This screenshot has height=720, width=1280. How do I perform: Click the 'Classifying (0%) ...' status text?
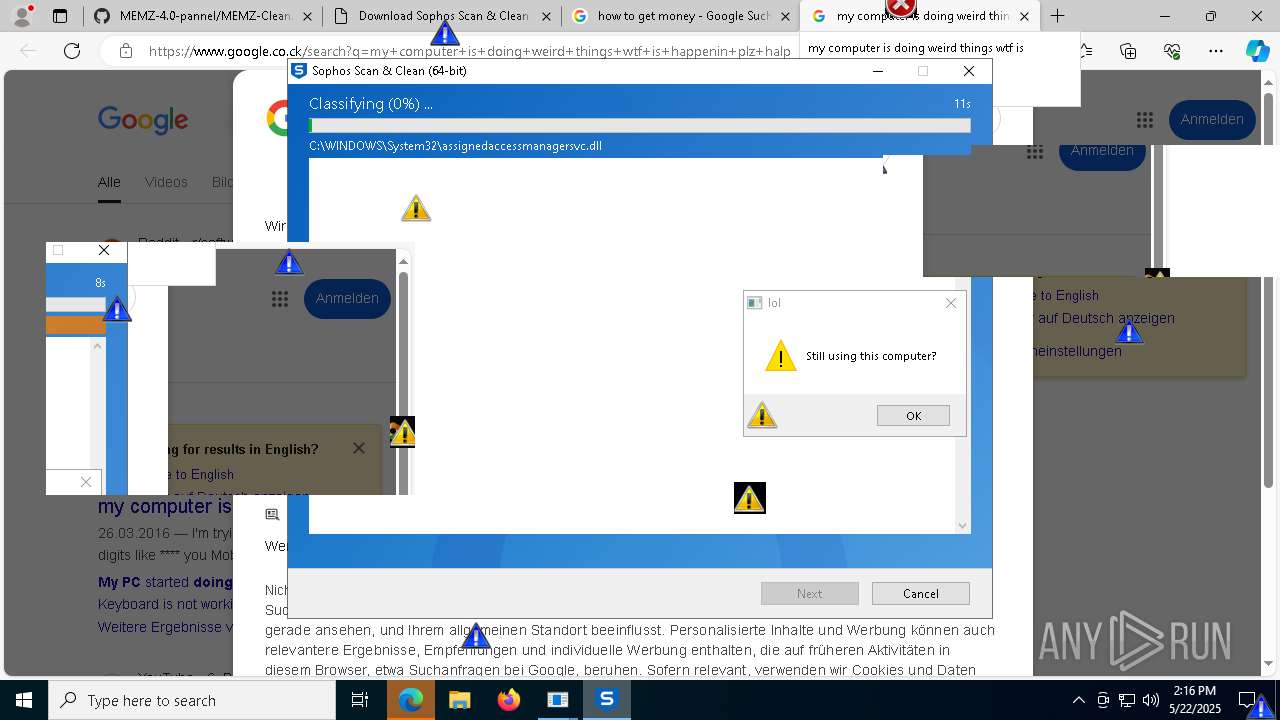coord(371,104)
